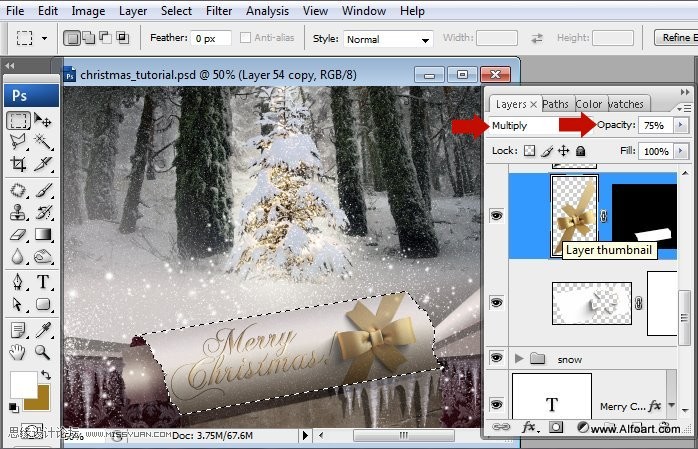Image resolution: width=698 pixels, height=449 pixels.
Task: Select the Dodge tool
Action: pos(43,256)
